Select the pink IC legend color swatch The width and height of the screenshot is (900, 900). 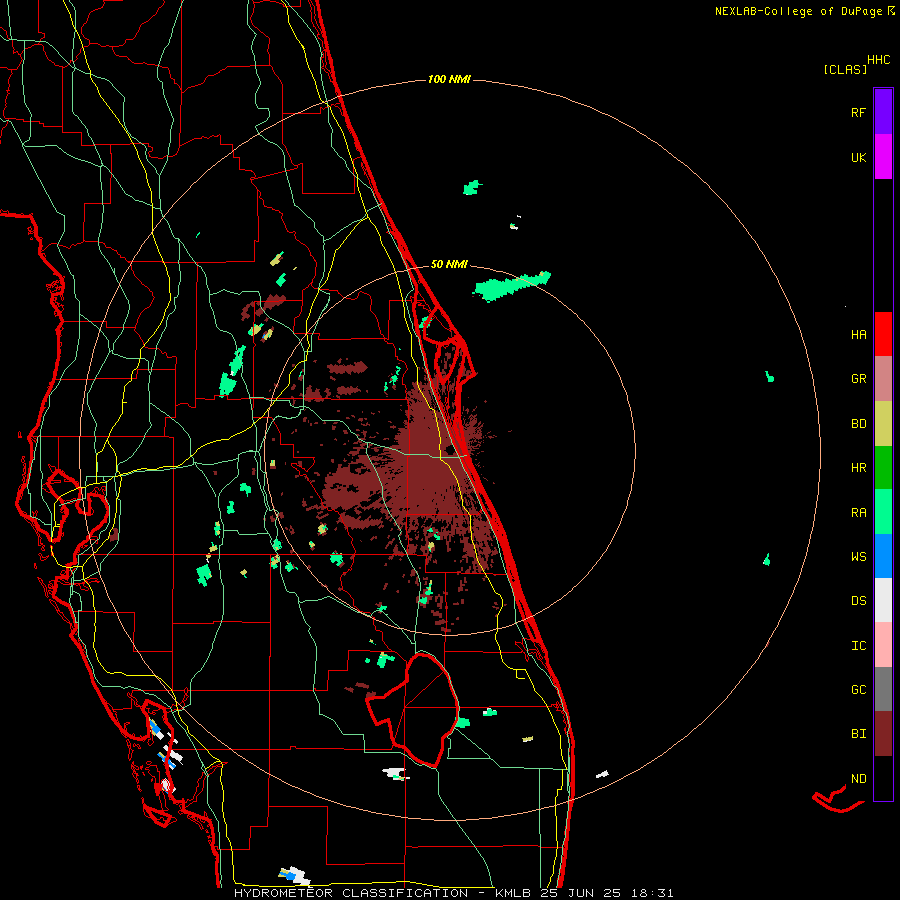click(x=883, y=645)
